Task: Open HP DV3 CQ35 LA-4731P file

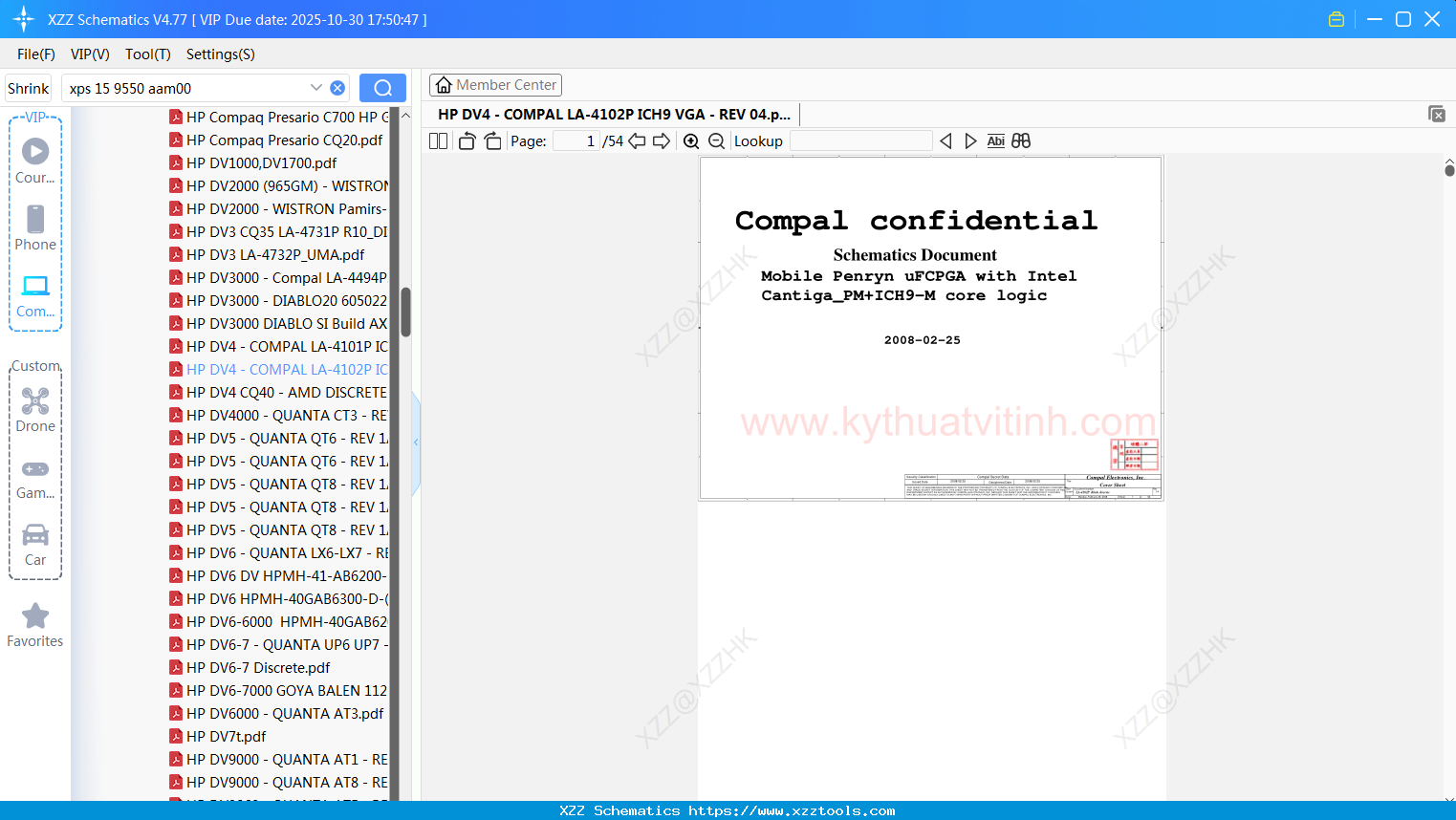Action: coord(279,231)
